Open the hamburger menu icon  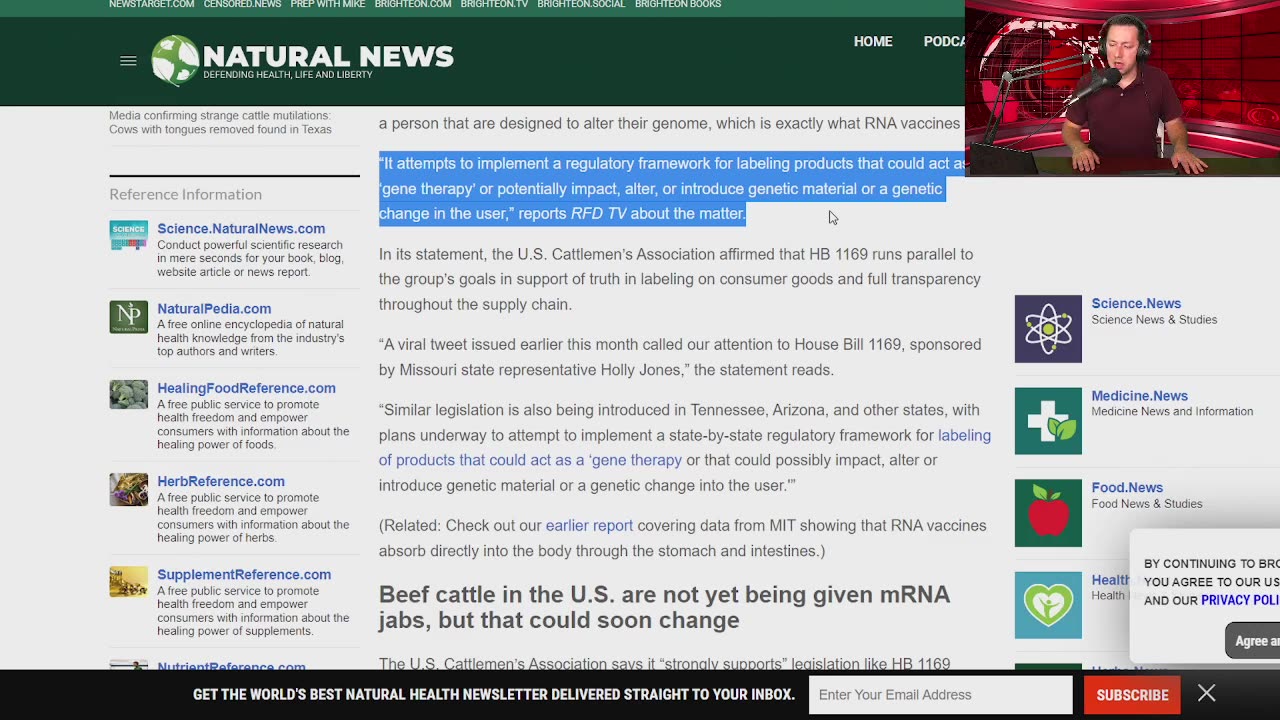(128, 61)
